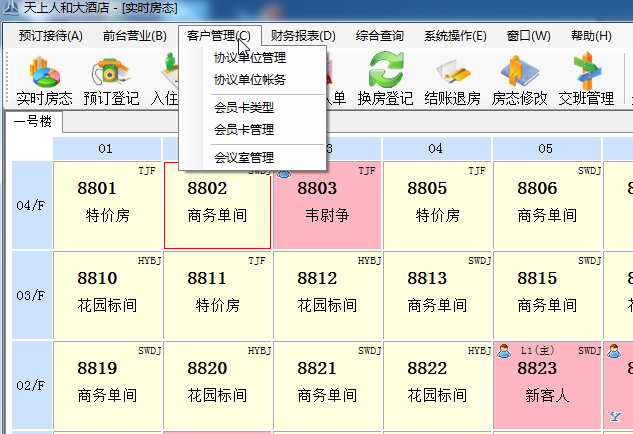Click the 03/F floor header

[x=32, y=296]
